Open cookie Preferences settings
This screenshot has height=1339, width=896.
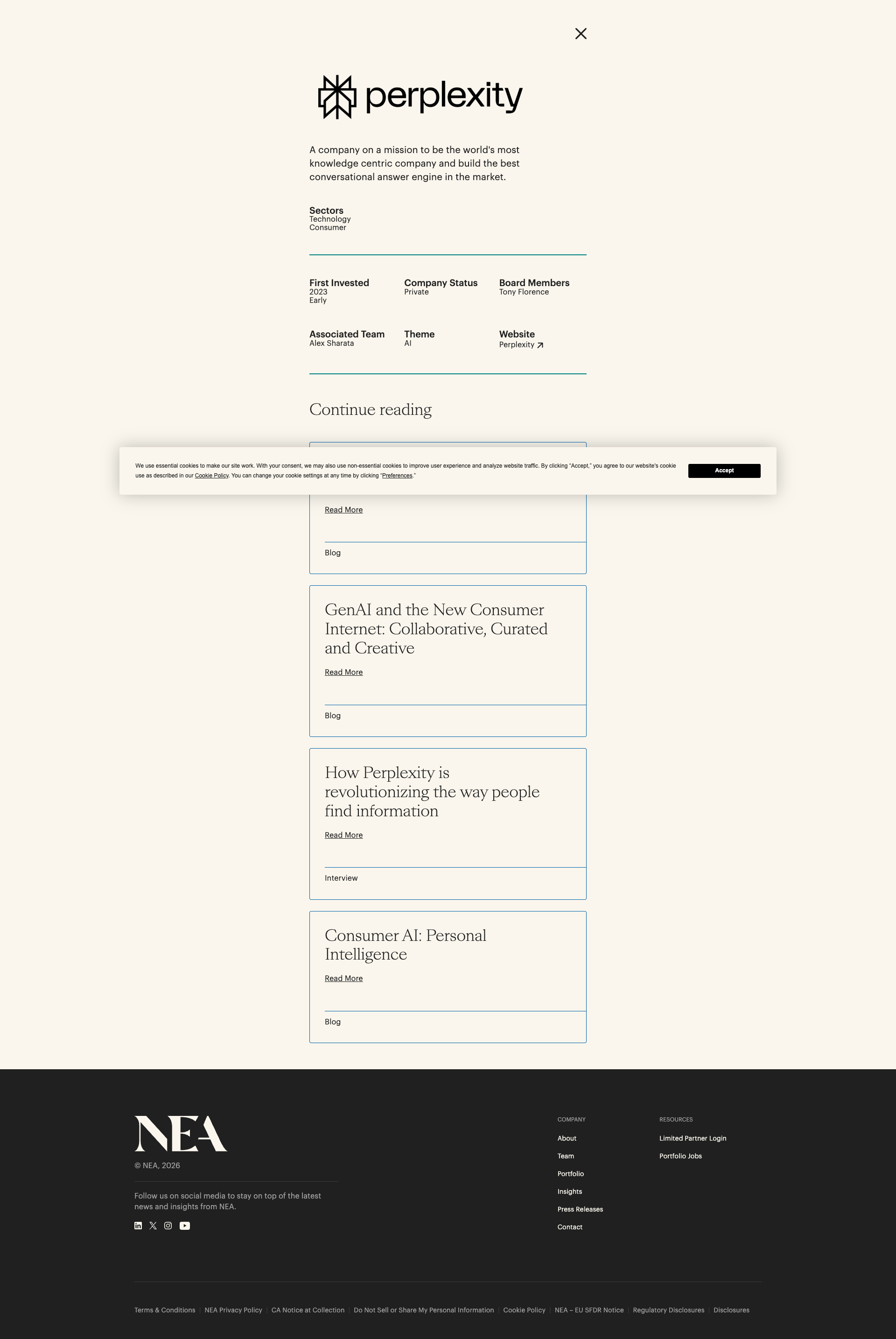pos(397,475)
